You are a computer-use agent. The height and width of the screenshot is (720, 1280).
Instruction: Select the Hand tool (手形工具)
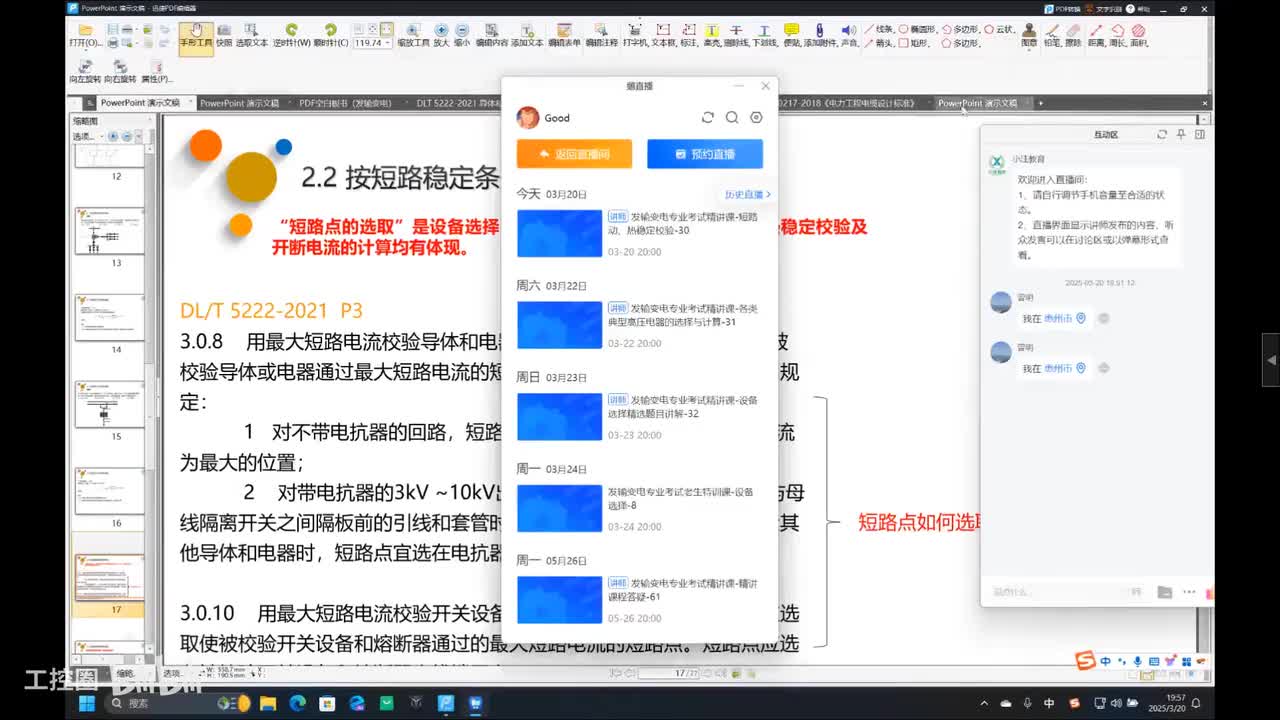coord(195,37)
